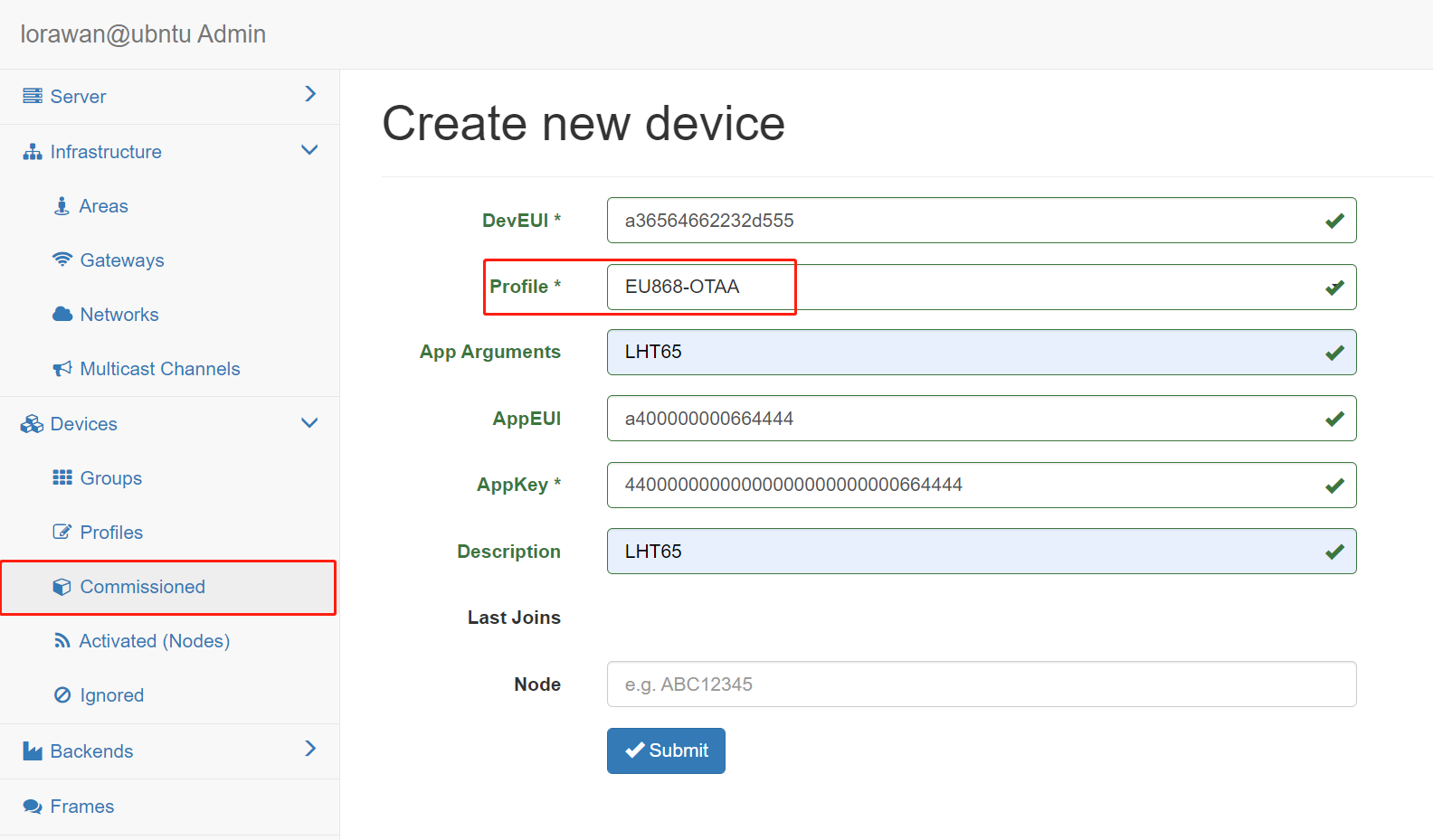Click the Node label

tap(537, 684)
